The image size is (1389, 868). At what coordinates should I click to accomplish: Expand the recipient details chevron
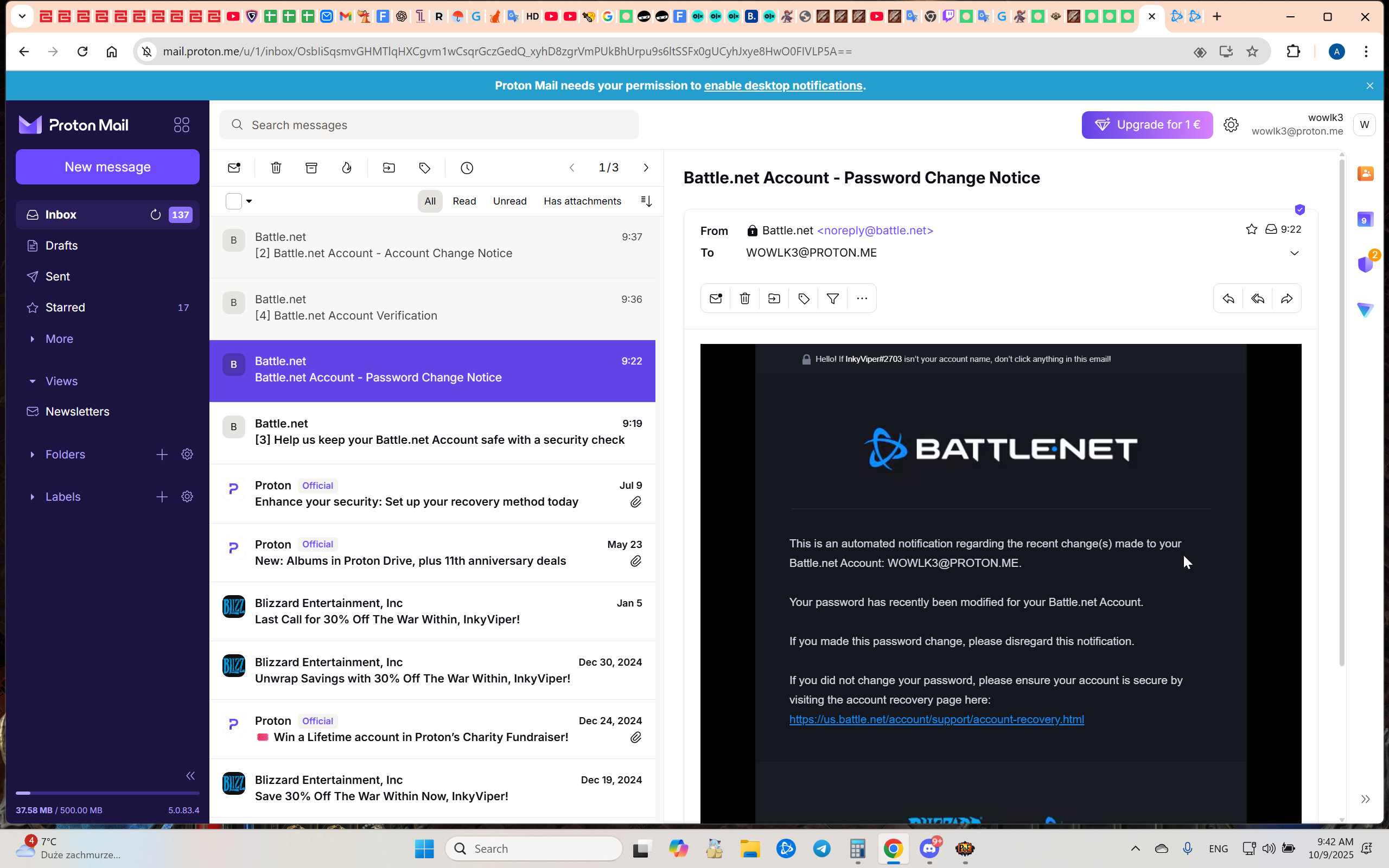point(1294,253)
